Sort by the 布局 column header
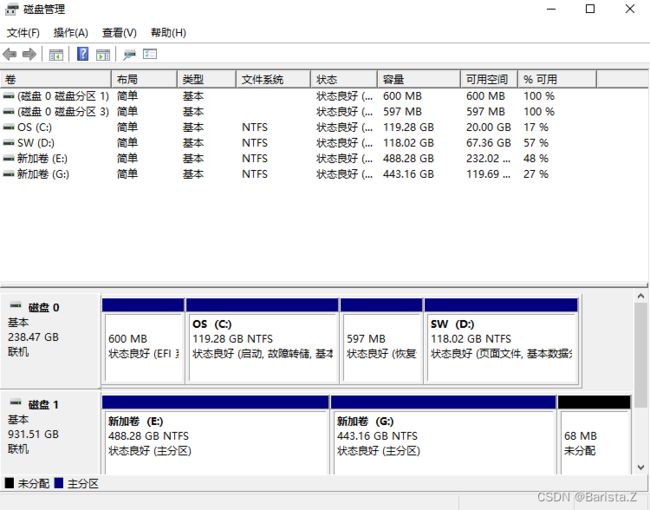The height and width of the screenshot is (510, 650). click(x=145, y=79)
